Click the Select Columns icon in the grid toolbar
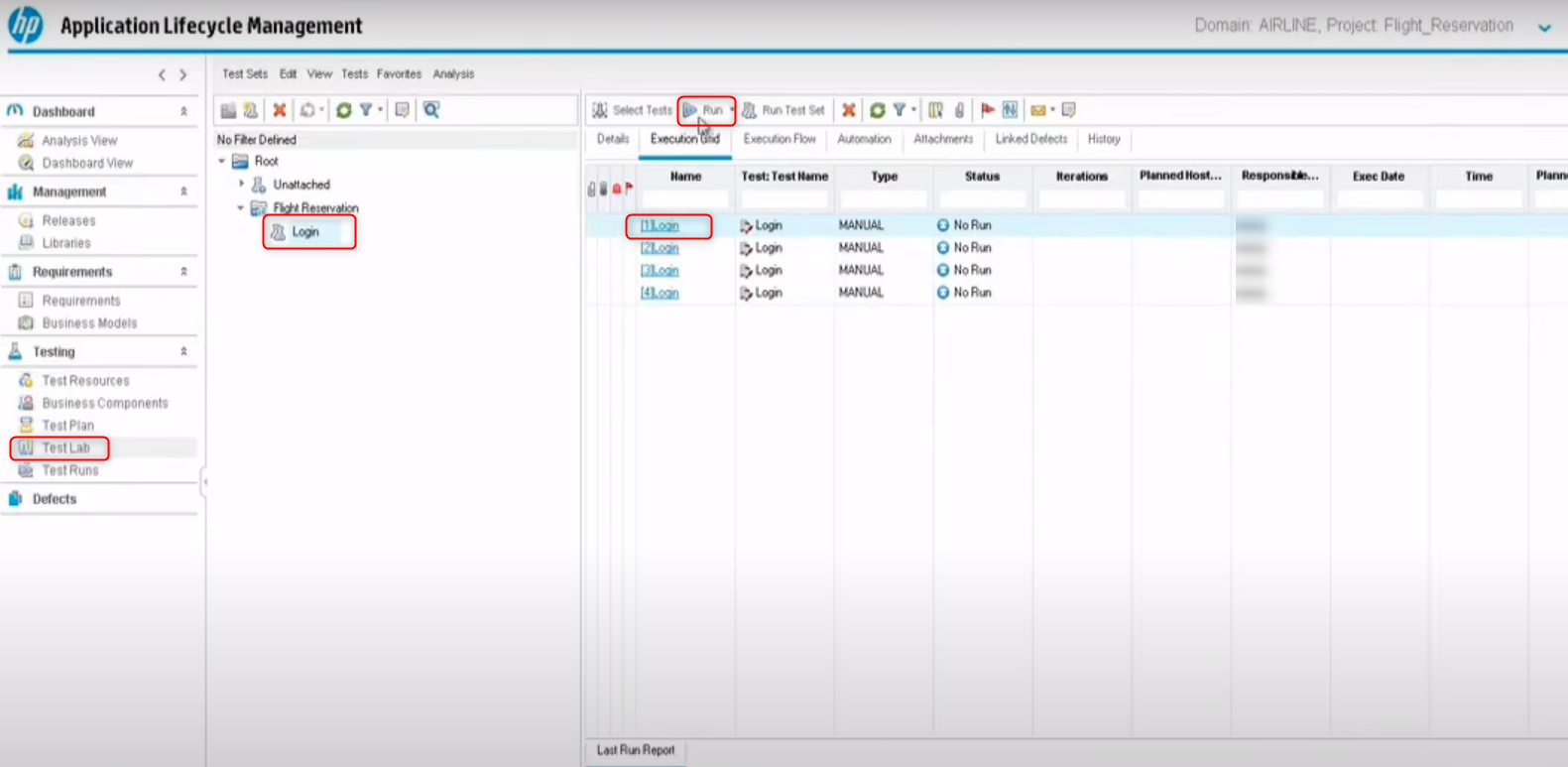Image resolution: width=1568 pixels, height=767 pixels. 935,110
